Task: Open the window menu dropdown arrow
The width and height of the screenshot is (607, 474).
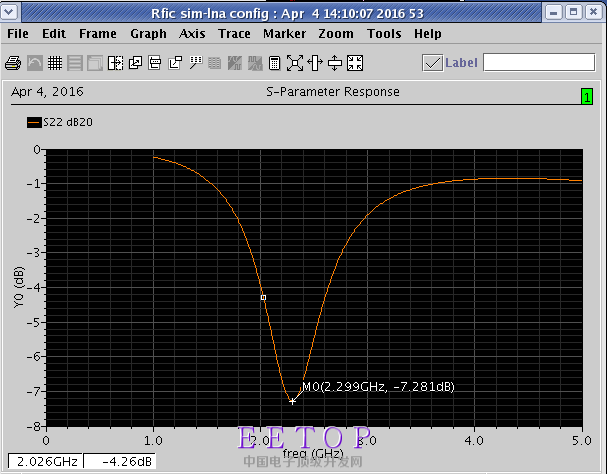Action: click(9, 12)
